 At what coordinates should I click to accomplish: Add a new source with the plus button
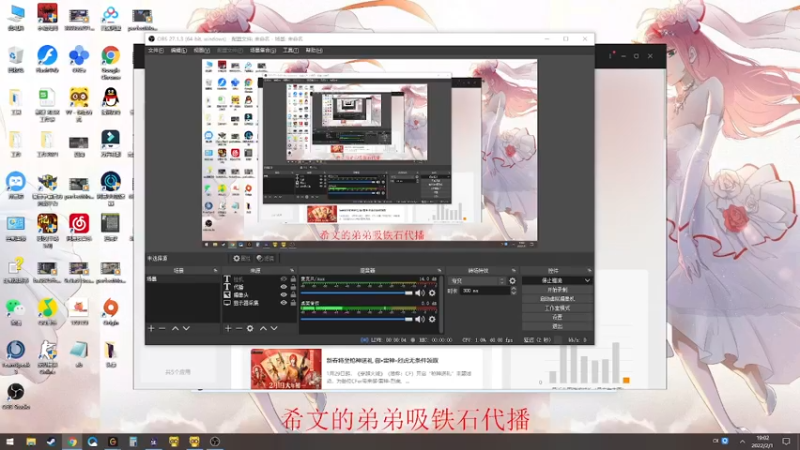click(x=228, y=329)
